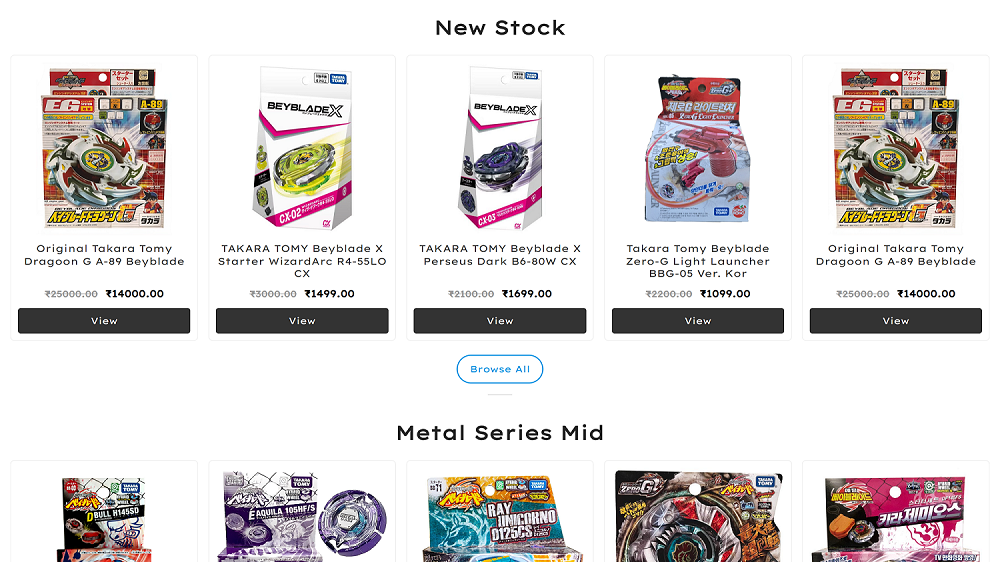
Task: View the Zero-G Light Launcher BBG-05 product
Action: point(698,321)
